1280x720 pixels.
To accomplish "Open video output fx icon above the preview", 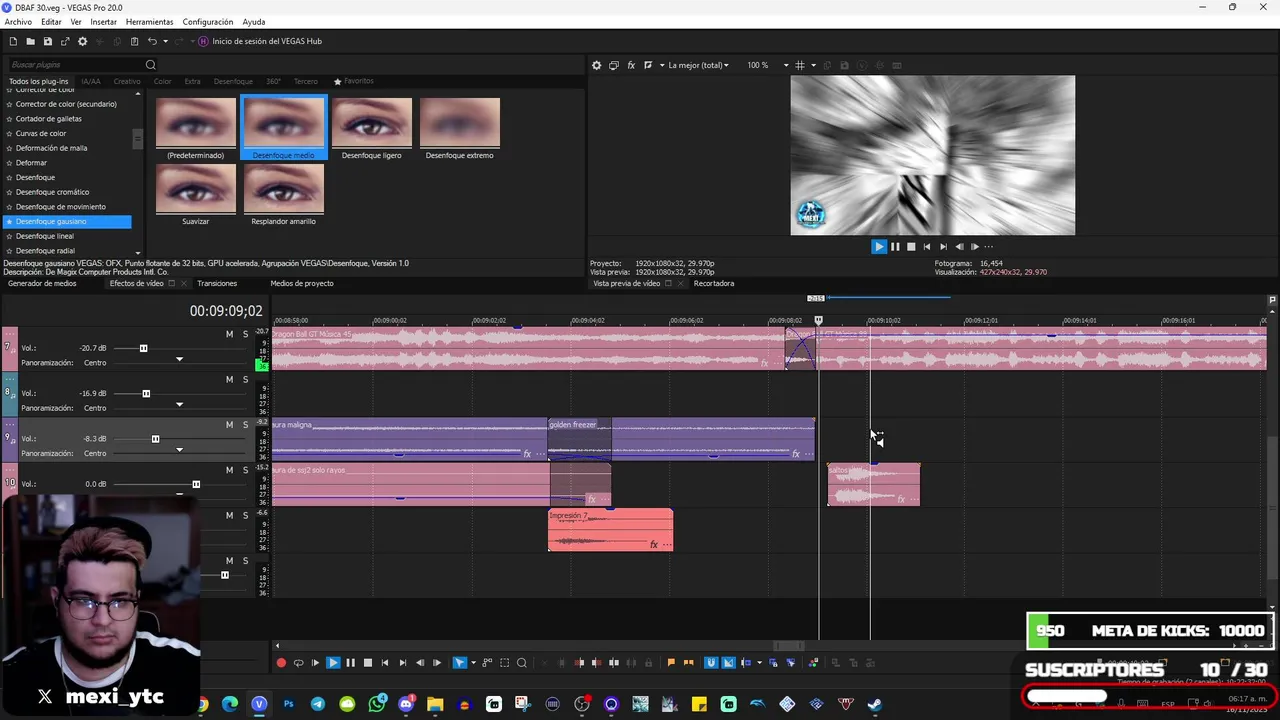I will point(631,65).
